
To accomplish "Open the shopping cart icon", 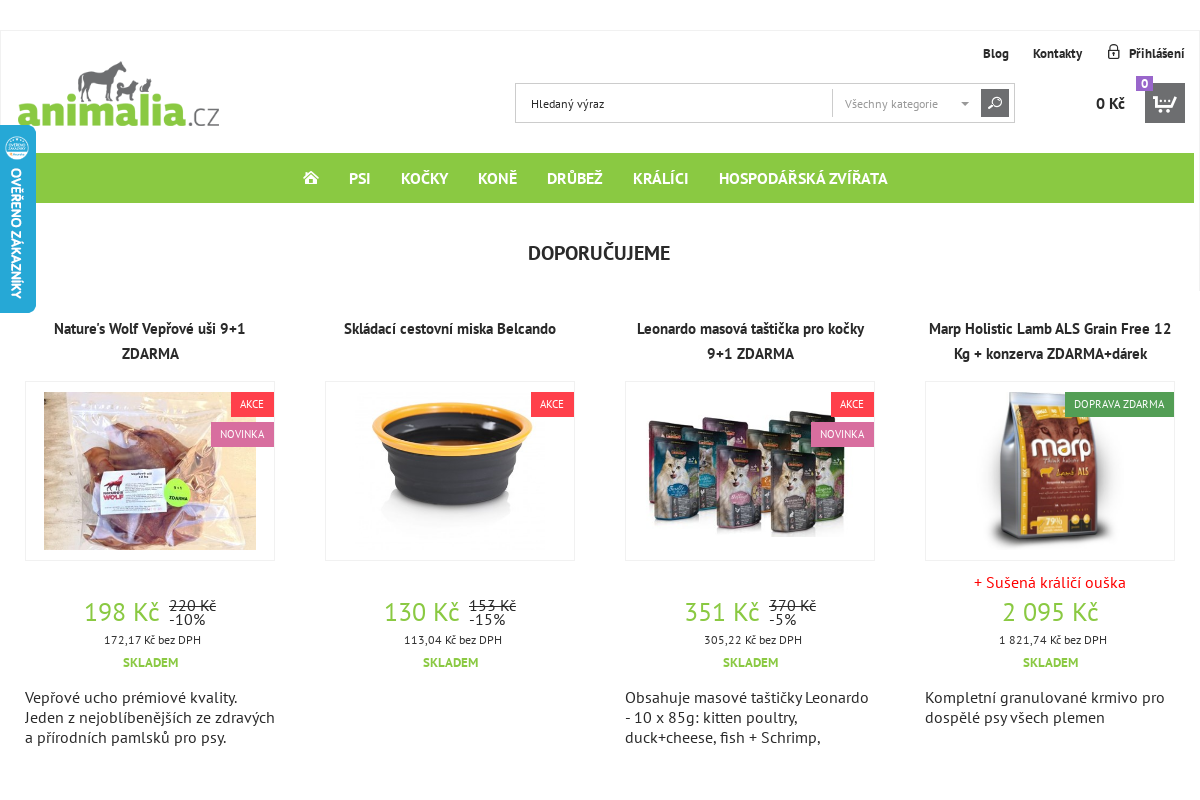I will pos(1165,103).
